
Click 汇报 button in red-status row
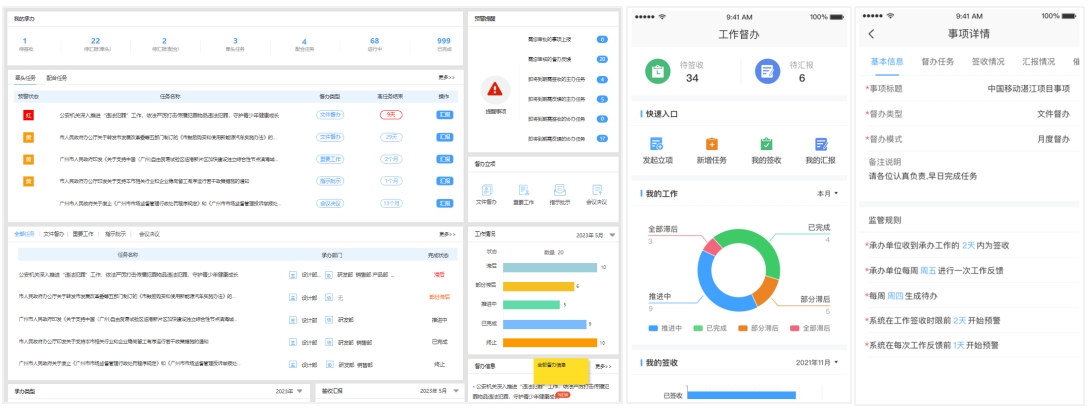(444, 115)
